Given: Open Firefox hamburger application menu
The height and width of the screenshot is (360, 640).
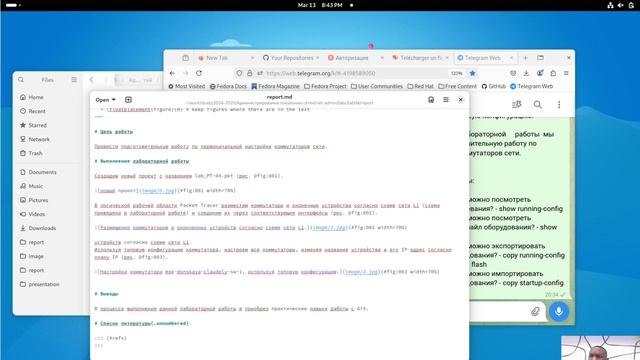Looking at the screenshot, I should coord(566,73).
